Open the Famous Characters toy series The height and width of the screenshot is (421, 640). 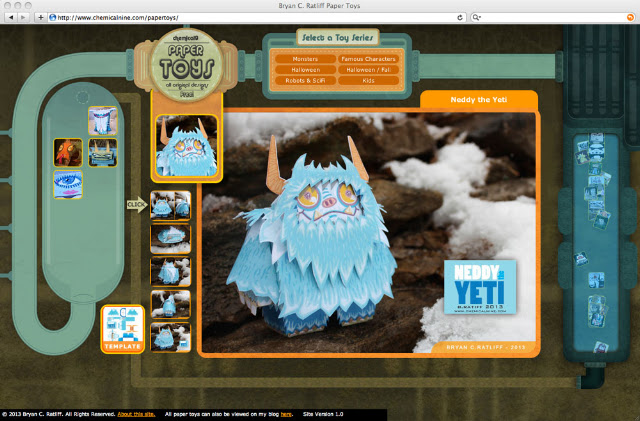point(368,59)
